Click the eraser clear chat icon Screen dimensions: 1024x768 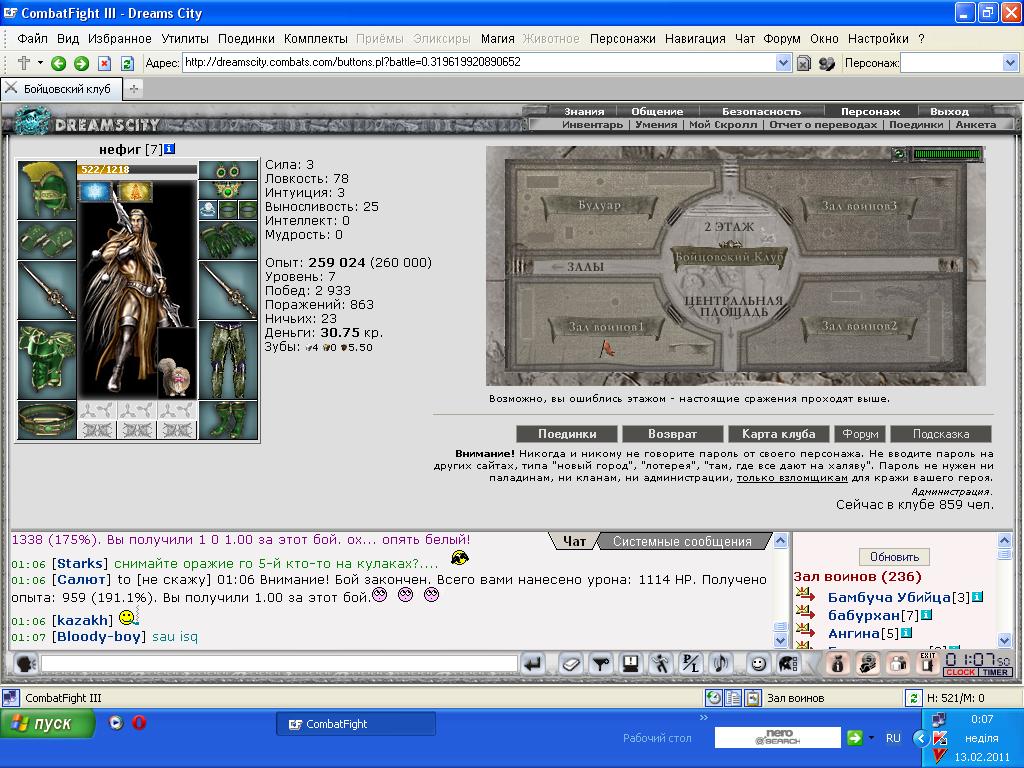pyautogui.click(x=570, y=664)
